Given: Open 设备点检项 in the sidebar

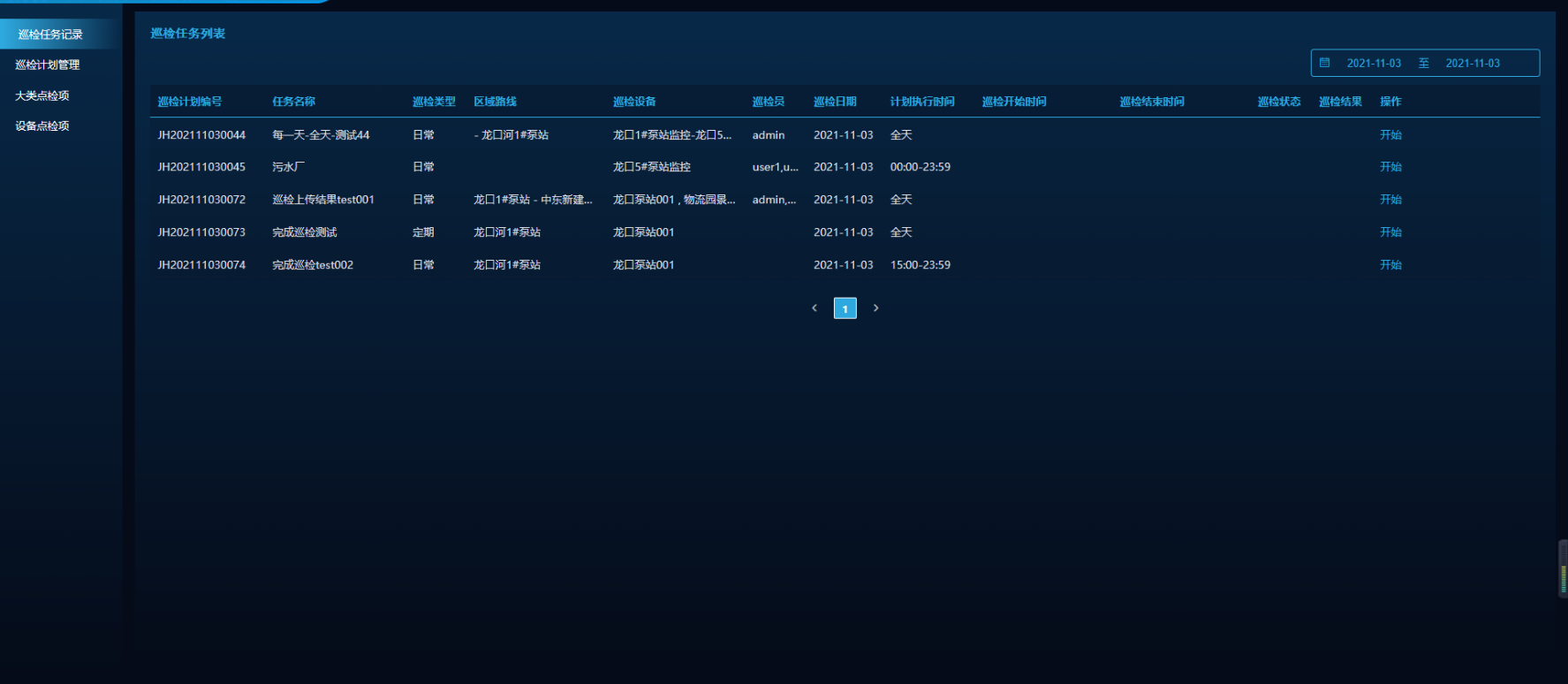Looking at the screenshot, I should click(42, 125).
